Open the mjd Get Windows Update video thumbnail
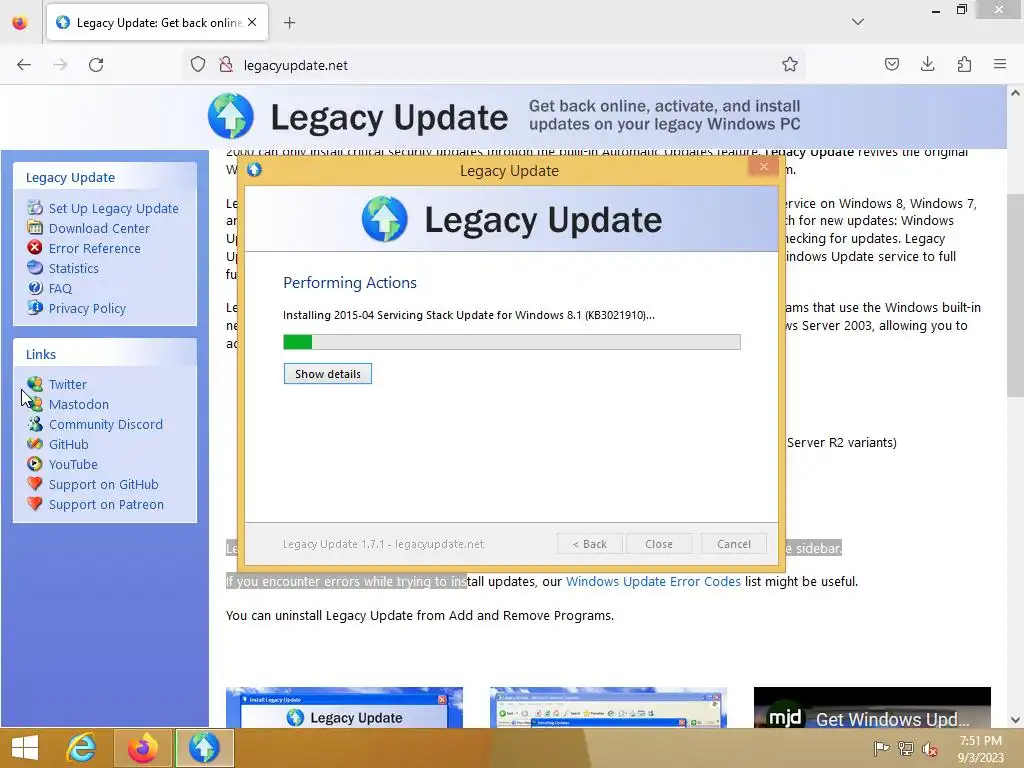The image size is (1024, 768). tap(872, 707)
